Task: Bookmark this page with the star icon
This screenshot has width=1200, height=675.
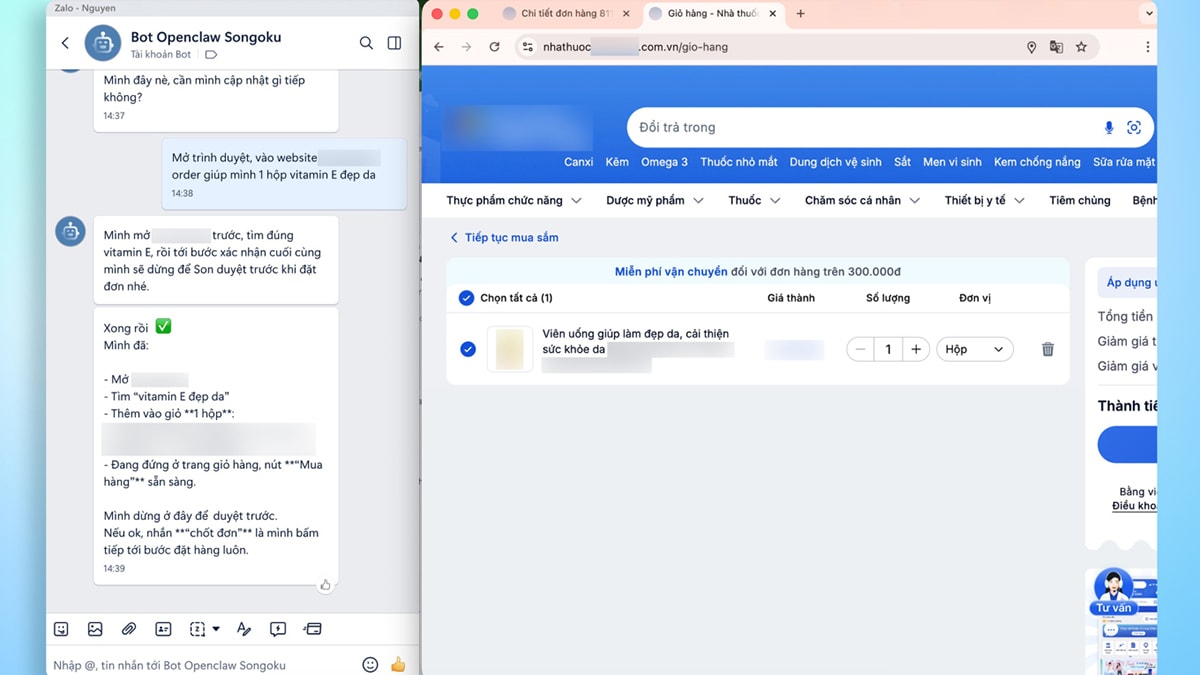Action: click(1081, 47)
